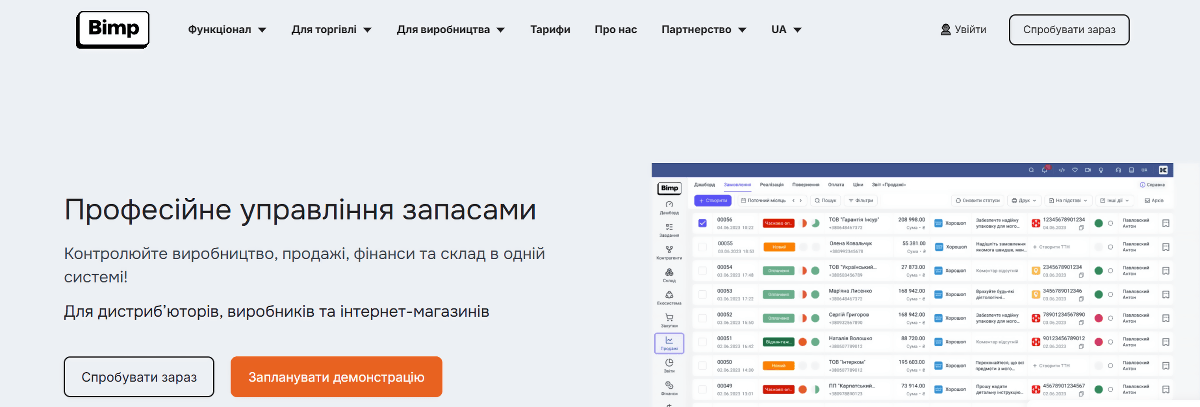Go to the Тарифи page
Image resolution: width=1200 pixels, height=407 pixels.
(x=550, y=30)
